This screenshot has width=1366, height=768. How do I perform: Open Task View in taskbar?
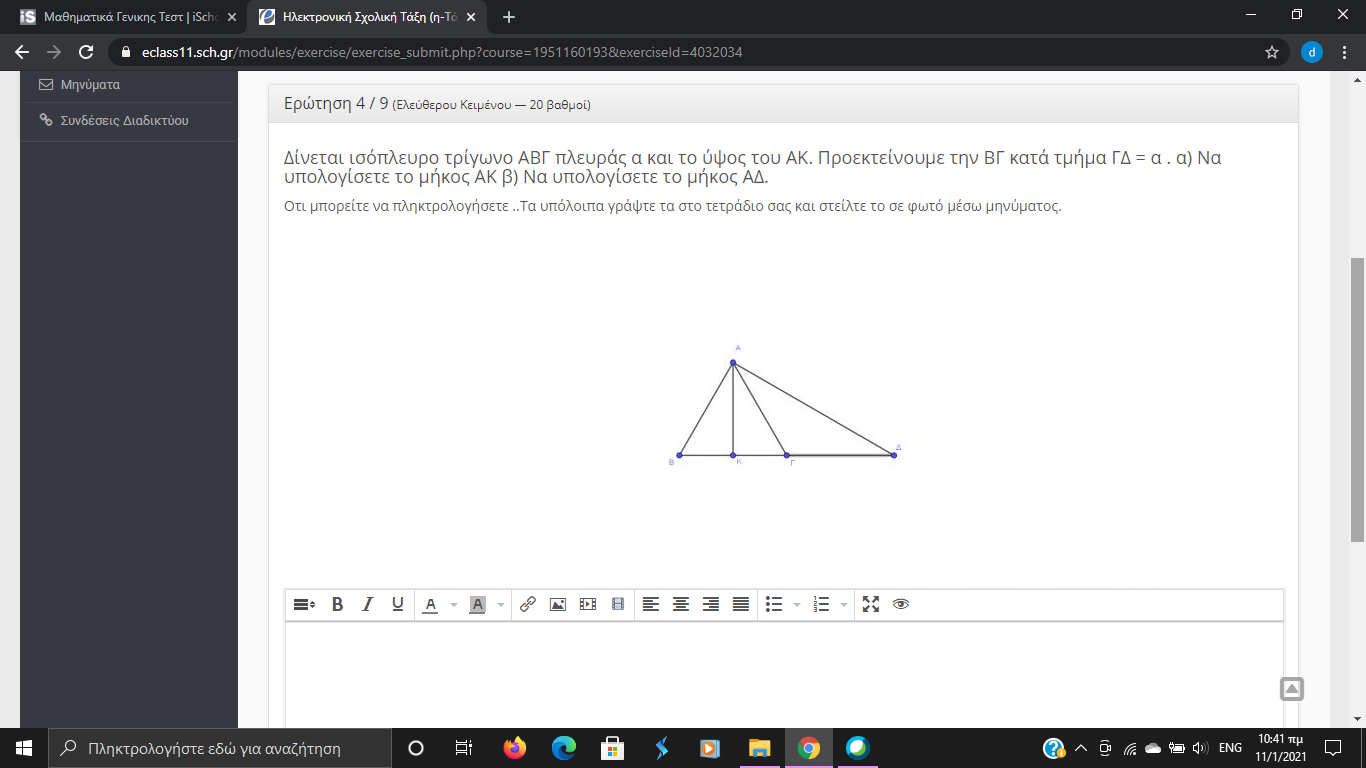[x=463, y=748]
